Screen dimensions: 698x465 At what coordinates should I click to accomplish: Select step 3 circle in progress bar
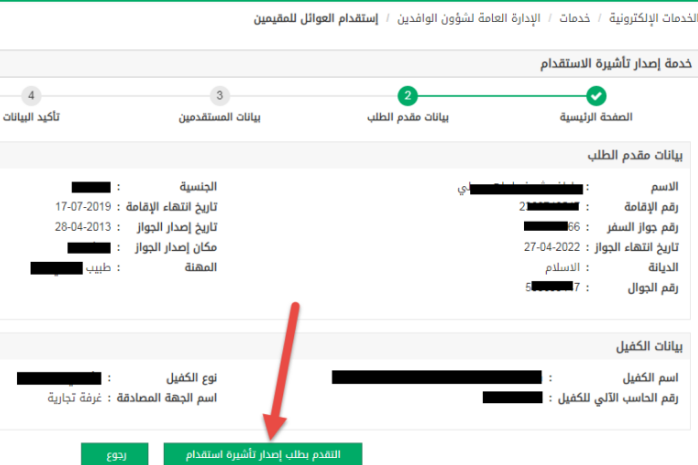tap(219, 96)
